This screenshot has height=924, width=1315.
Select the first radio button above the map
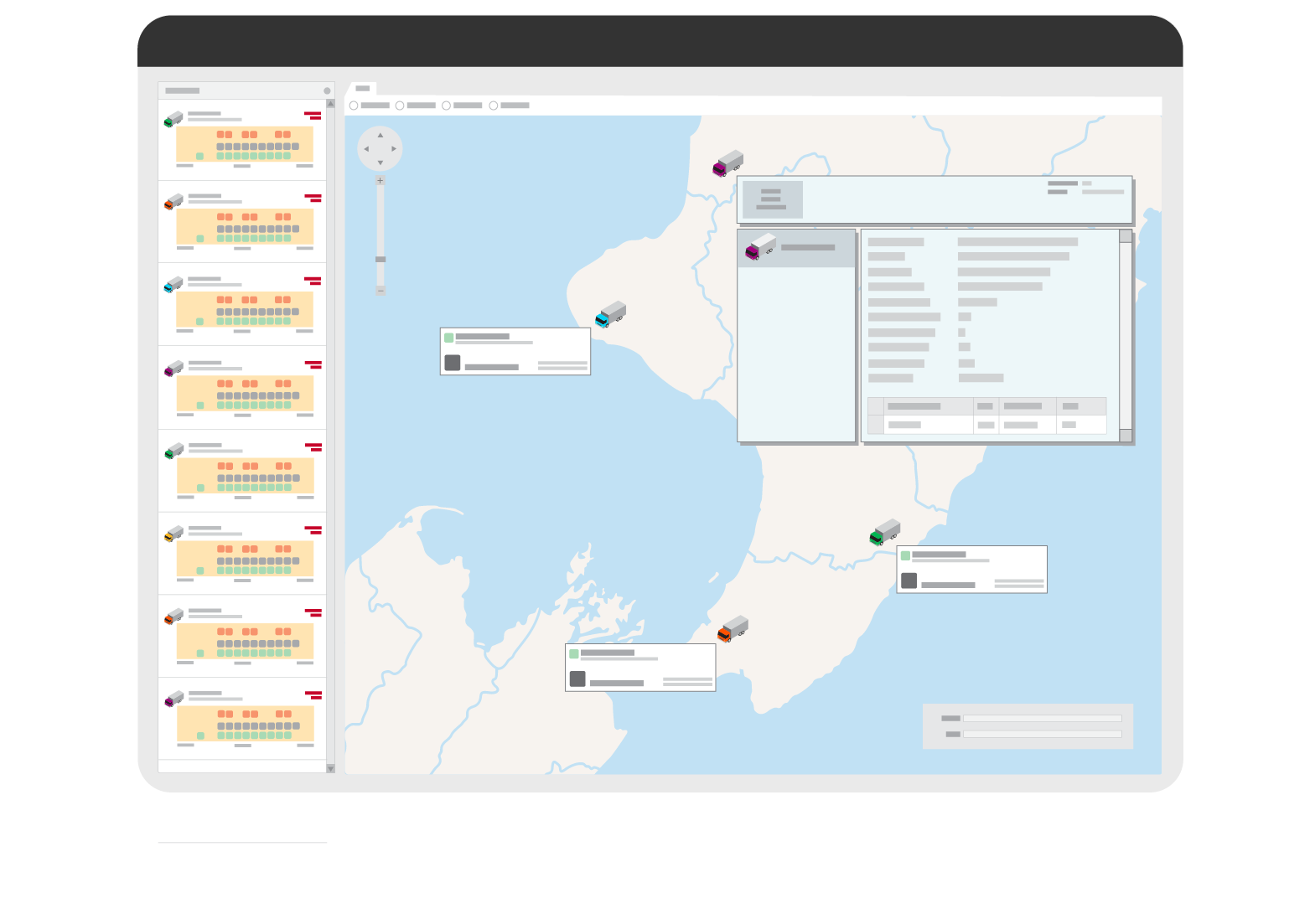(x=354, y=106)
